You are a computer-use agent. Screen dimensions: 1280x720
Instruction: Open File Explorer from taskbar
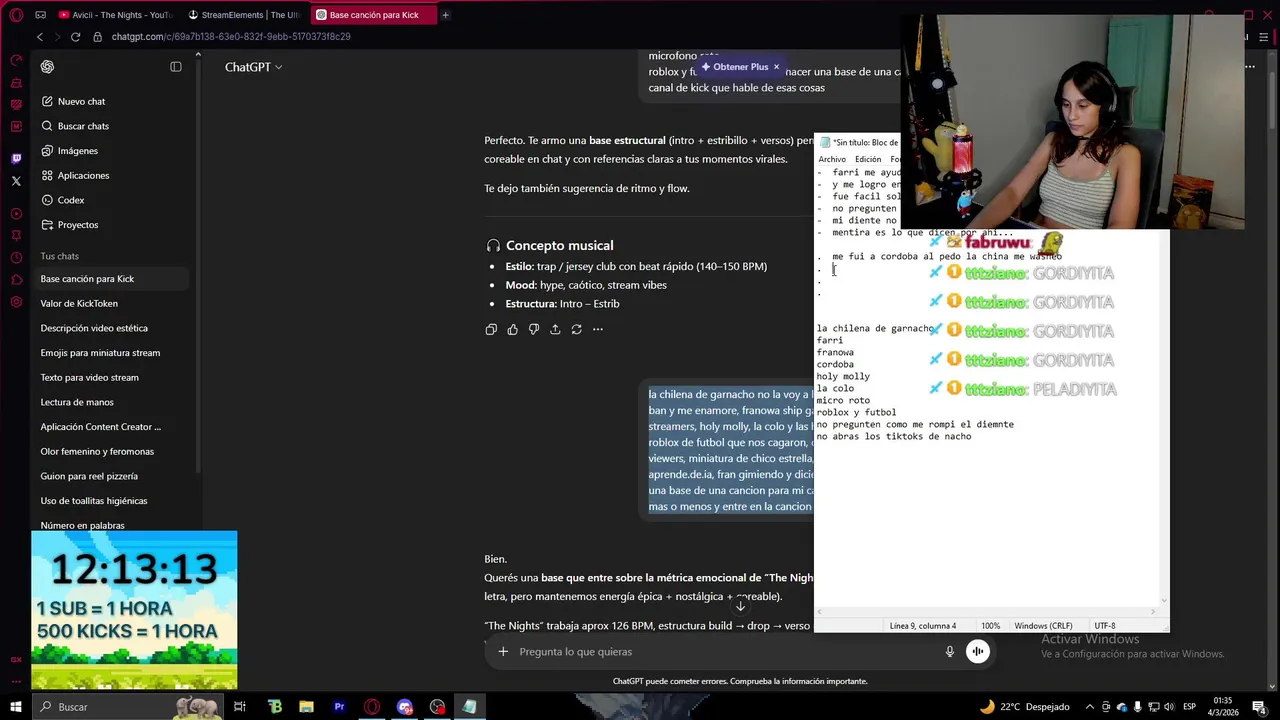(x=307, y=707)
